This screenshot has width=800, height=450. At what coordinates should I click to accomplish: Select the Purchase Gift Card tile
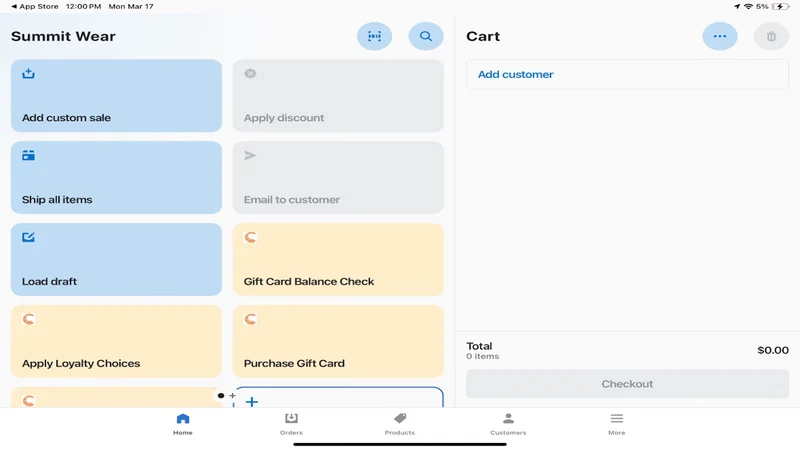338,341
